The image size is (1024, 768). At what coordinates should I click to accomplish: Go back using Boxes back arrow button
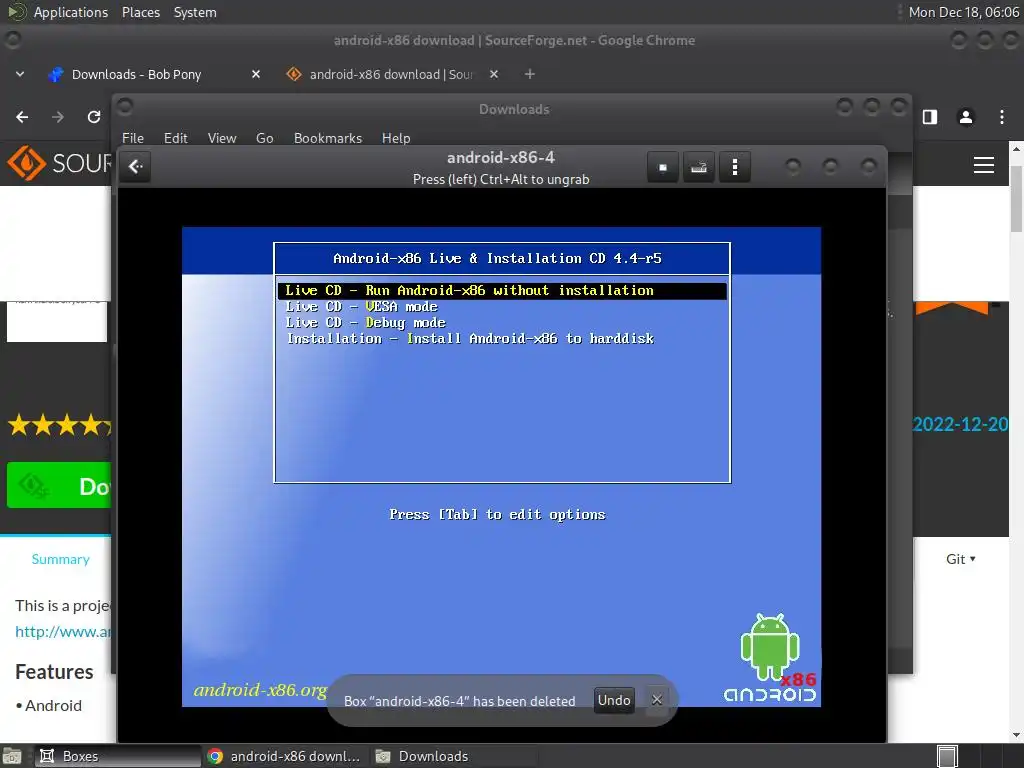point(135,167)
